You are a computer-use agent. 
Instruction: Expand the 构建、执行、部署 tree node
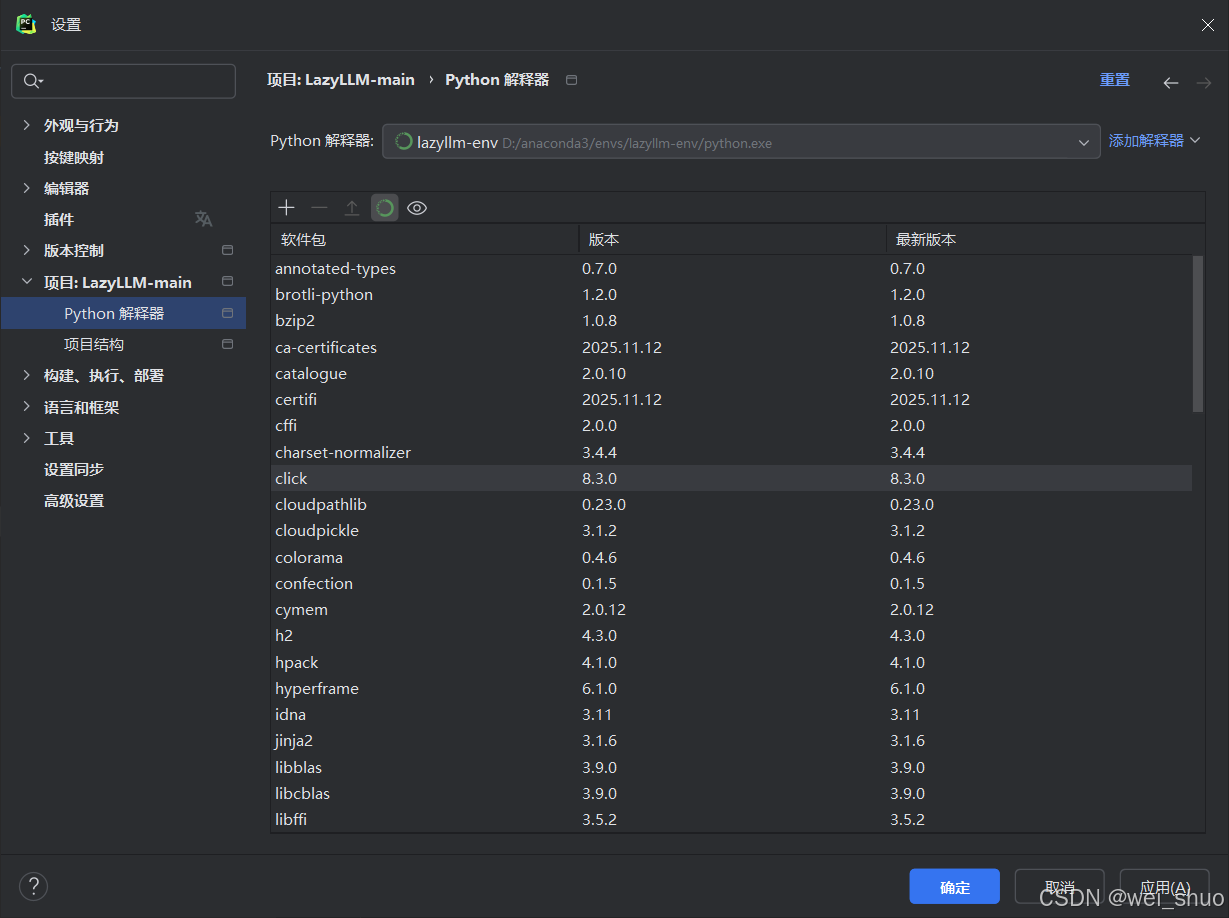pyautogui.click(x=26, y=375)
